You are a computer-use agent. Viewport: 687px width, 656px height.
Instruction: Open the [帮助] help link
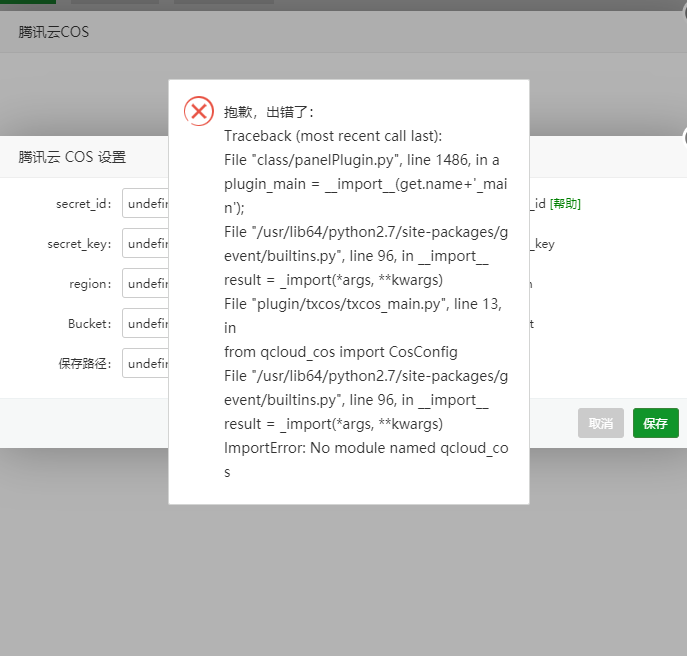tap(565, 204)
